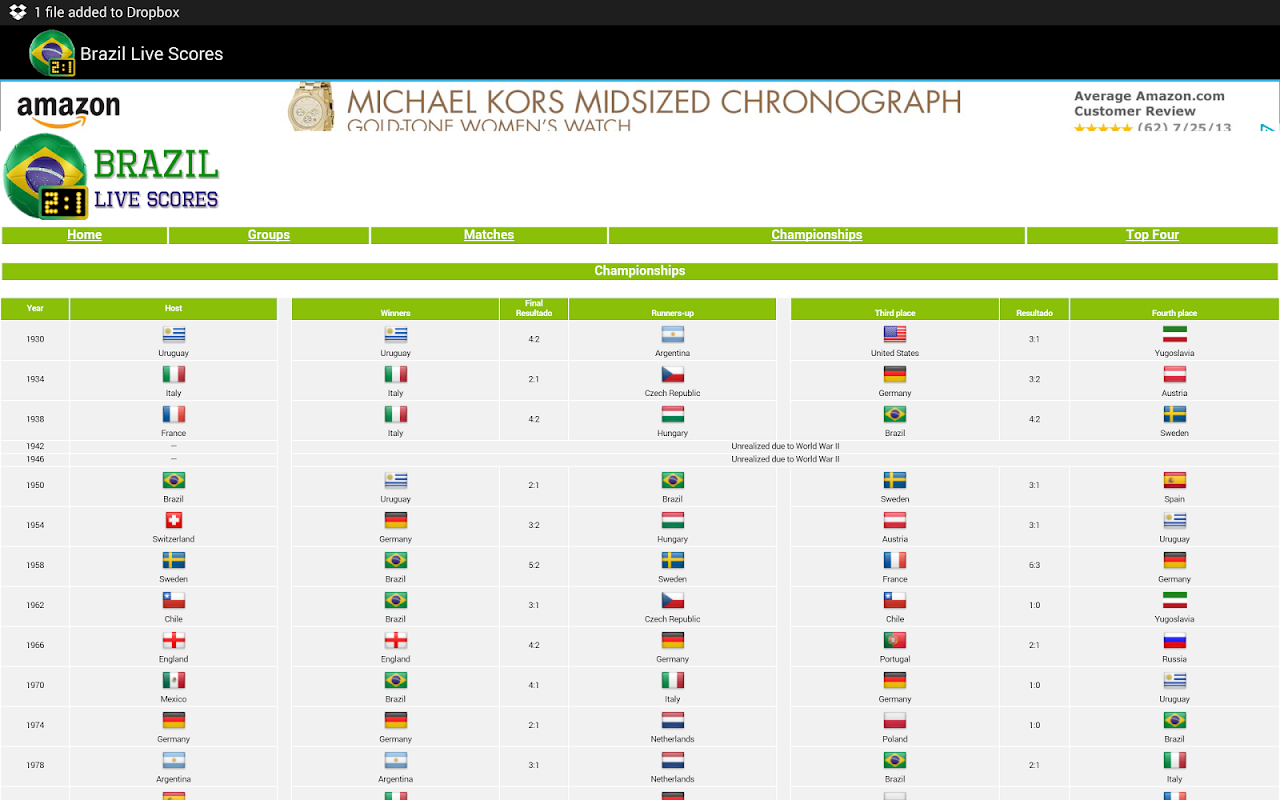1280x800 pixels.
Task: Click the 1958 third place score 6:3
Action: tap(1034, 566)
